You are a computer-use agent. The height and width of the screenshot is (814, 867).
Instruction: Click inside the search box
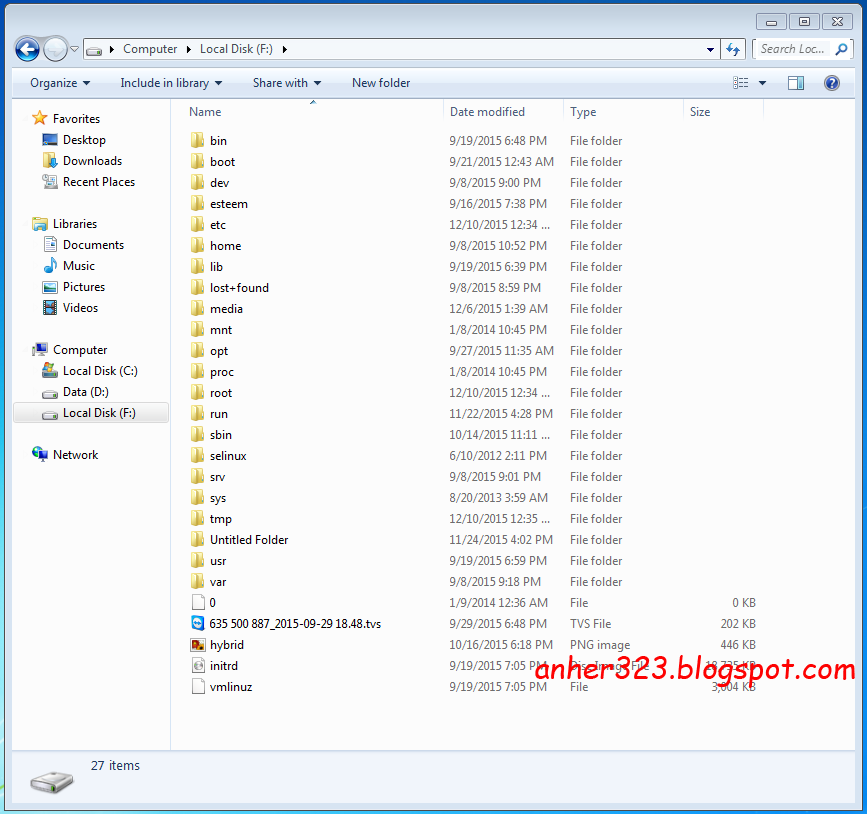795,48
